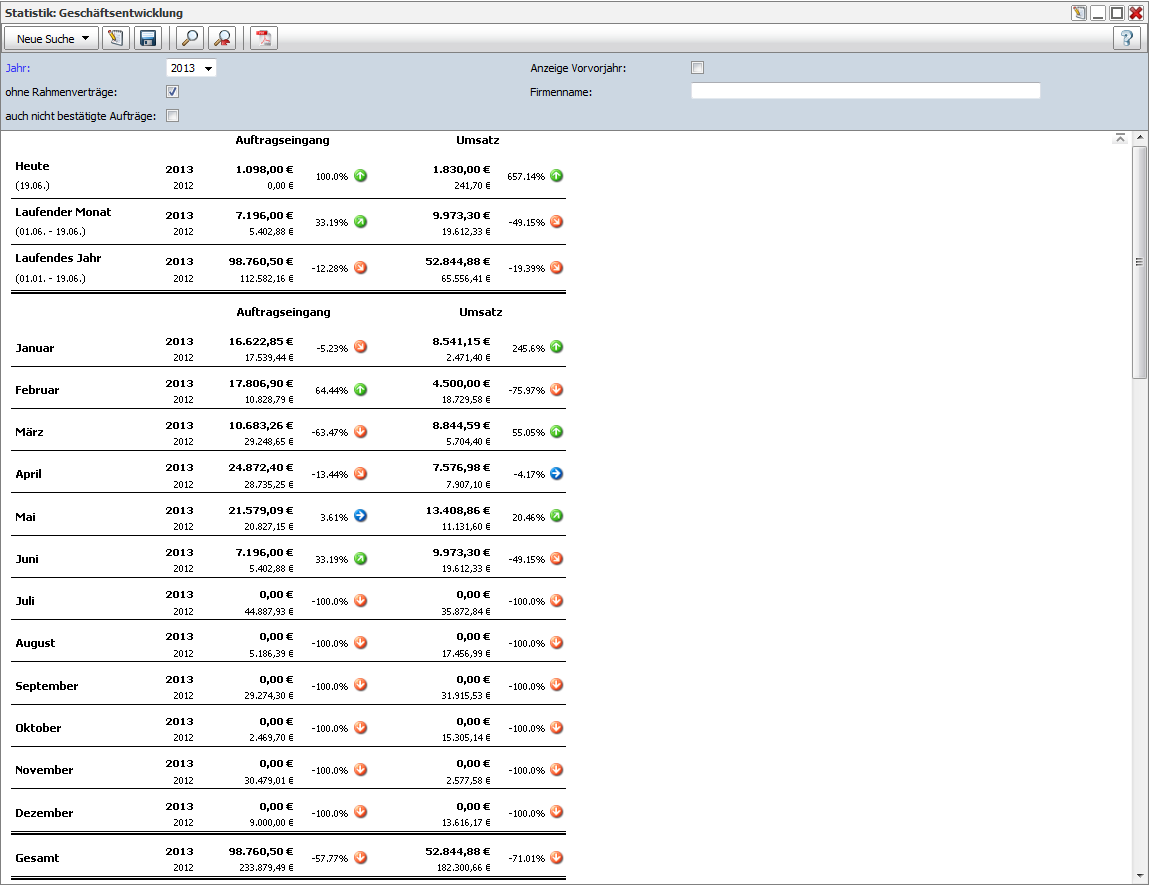Click the reset search magnifier icon
The width and height of the screenshot is (1149, 885).
coord(222,39)
